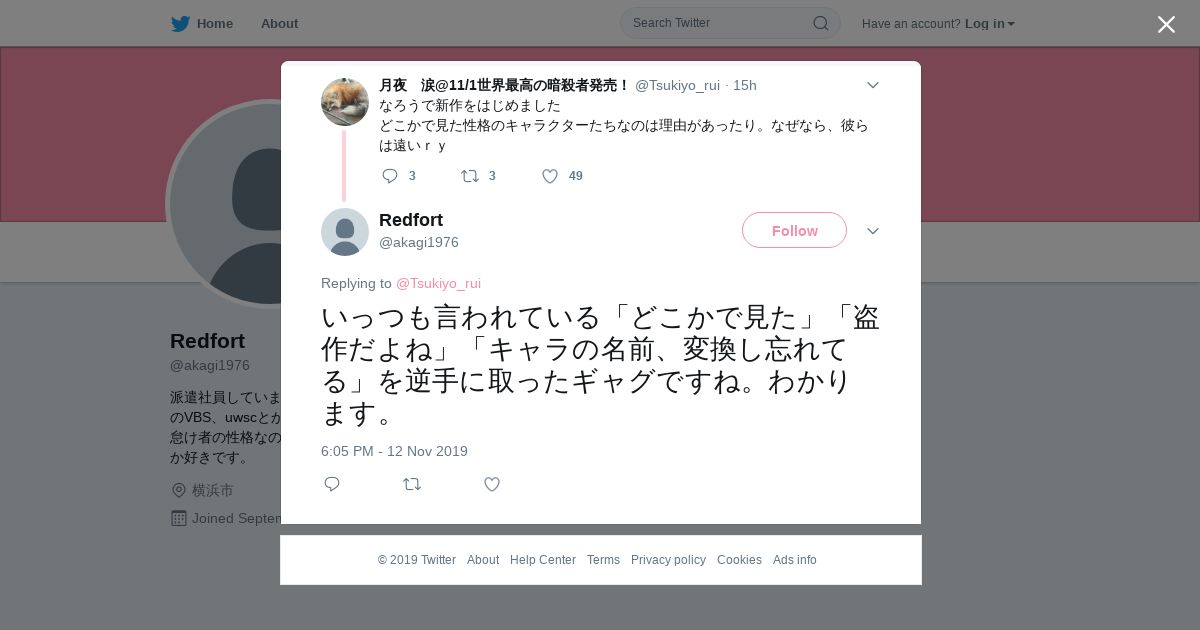1200x630 pixels.
Task: Expand options chevron beside Follow button
Action: [872, 231]
